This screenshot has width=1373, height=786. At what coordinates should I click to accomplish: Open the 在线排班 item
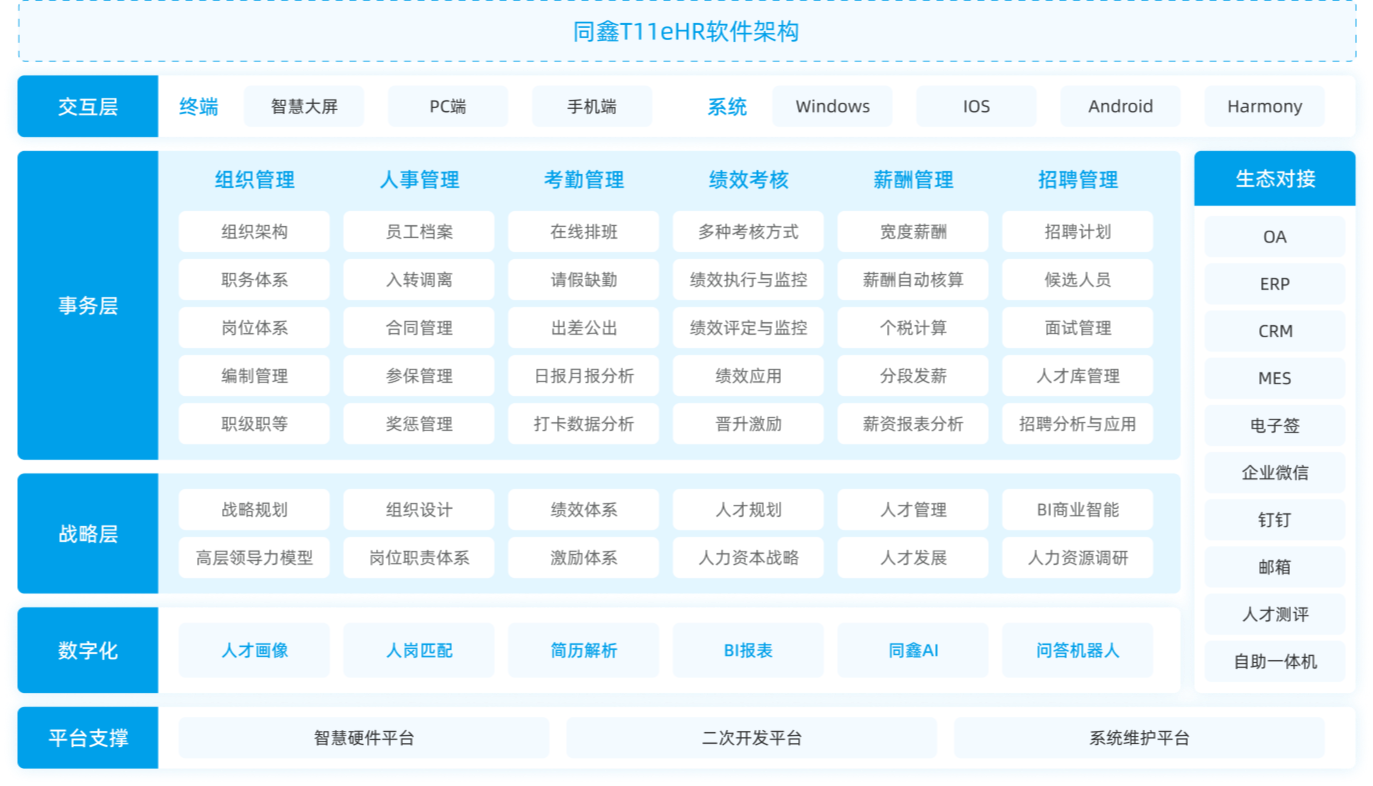(584, 231)
